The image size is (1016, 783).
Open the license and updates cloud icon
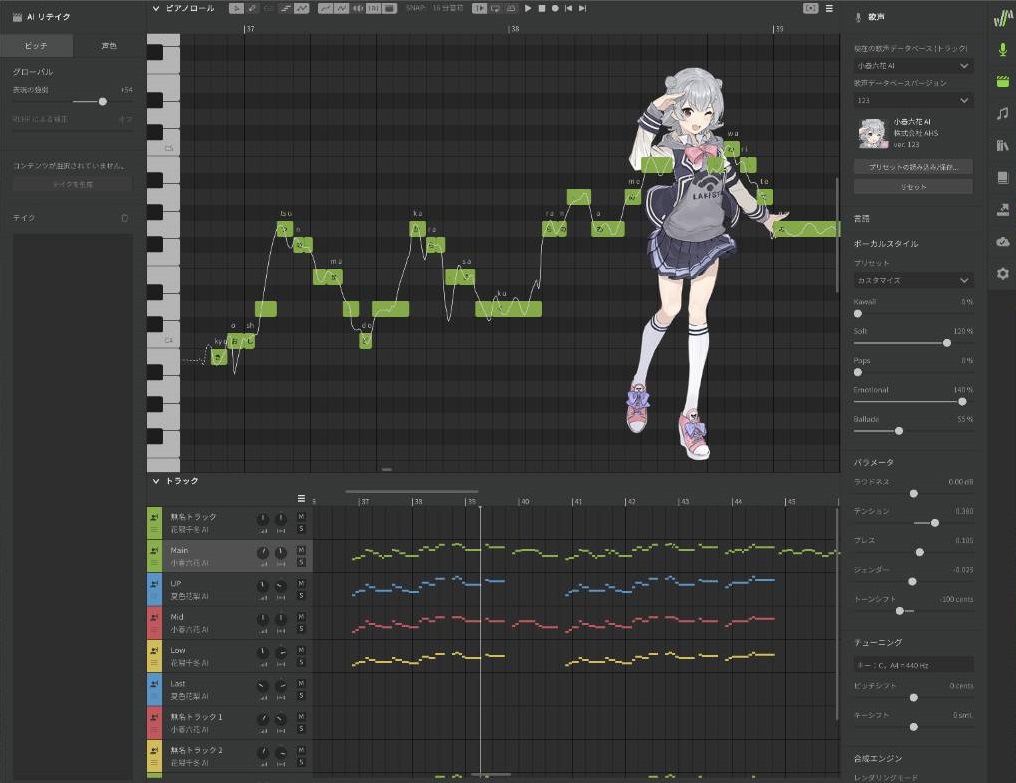tap(1002, 241)
